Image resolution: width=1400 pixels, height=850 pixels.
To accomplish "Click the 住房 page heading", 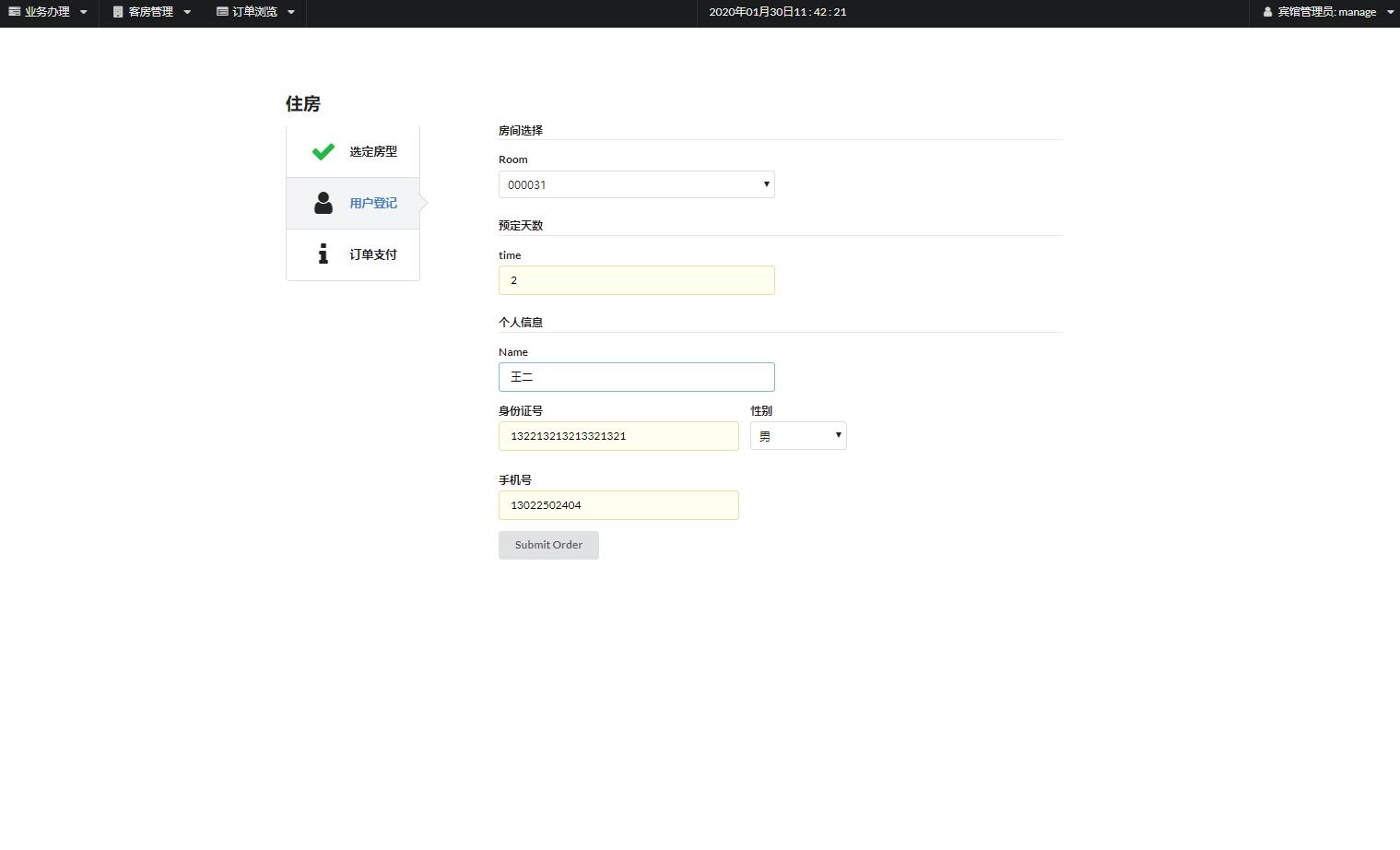I will pyautogui.click(x=303, y=103).
